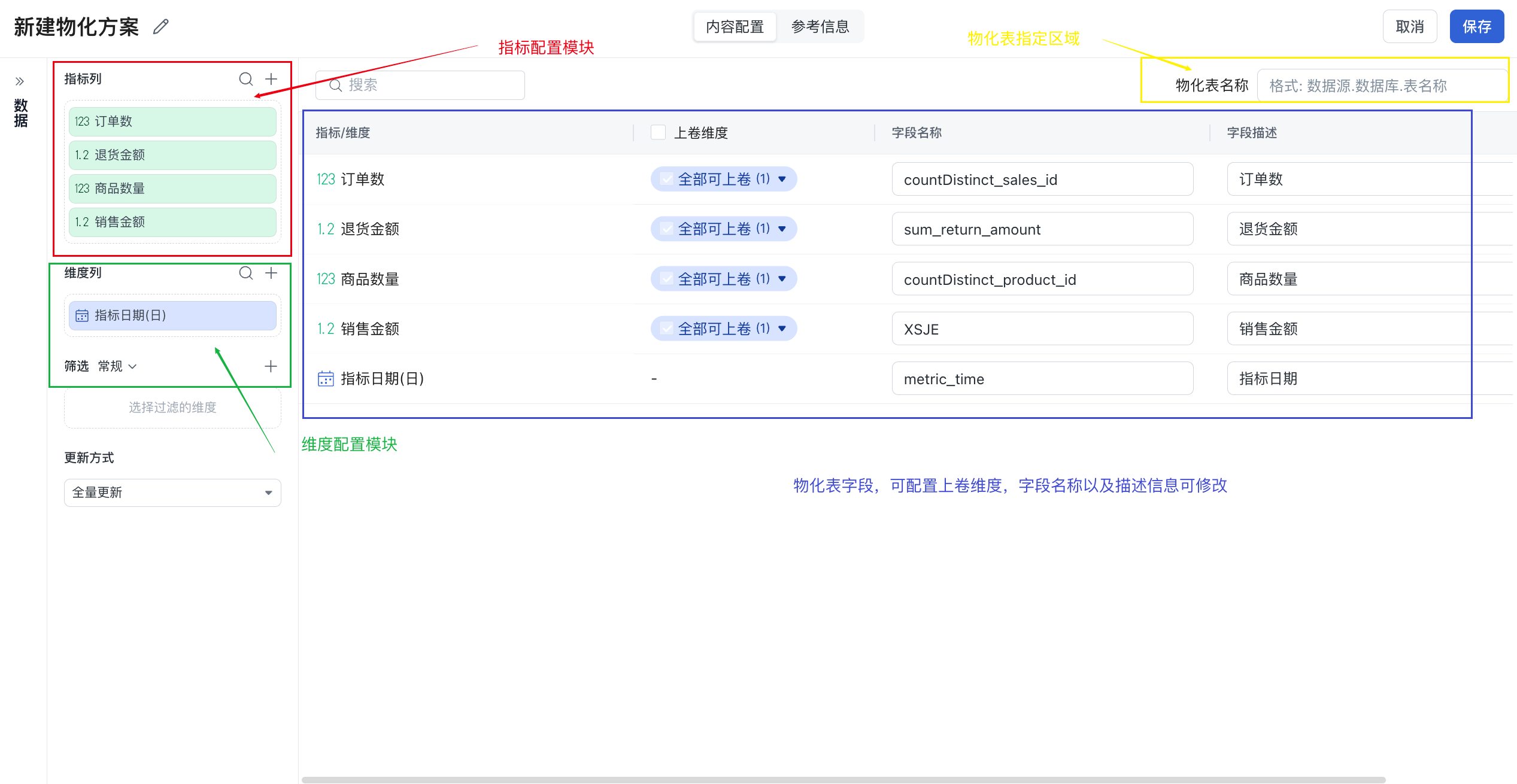Screen dimensions: 1517x784
Task: Open the rollup dropdown arrow for 退货金额
Action: click(x=782, y=229)
